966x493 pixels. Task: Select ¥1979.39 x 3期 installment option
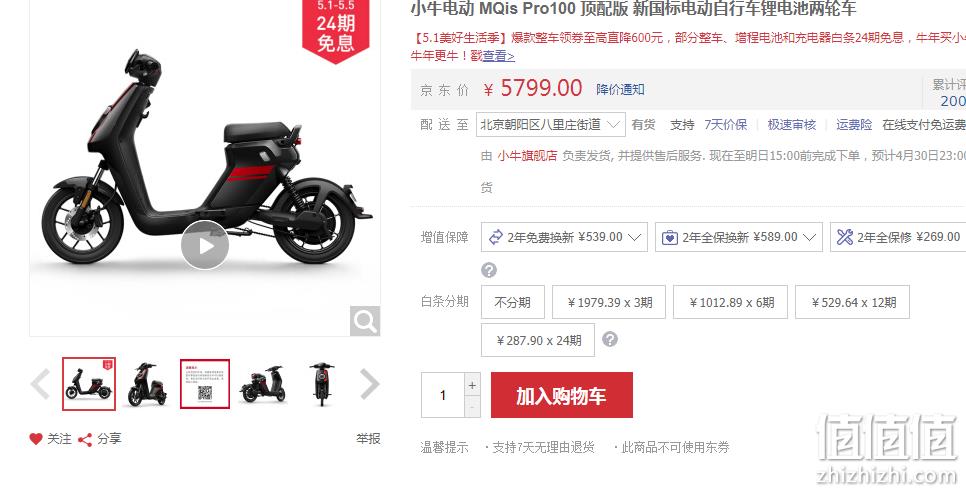(x=609, y=302)
